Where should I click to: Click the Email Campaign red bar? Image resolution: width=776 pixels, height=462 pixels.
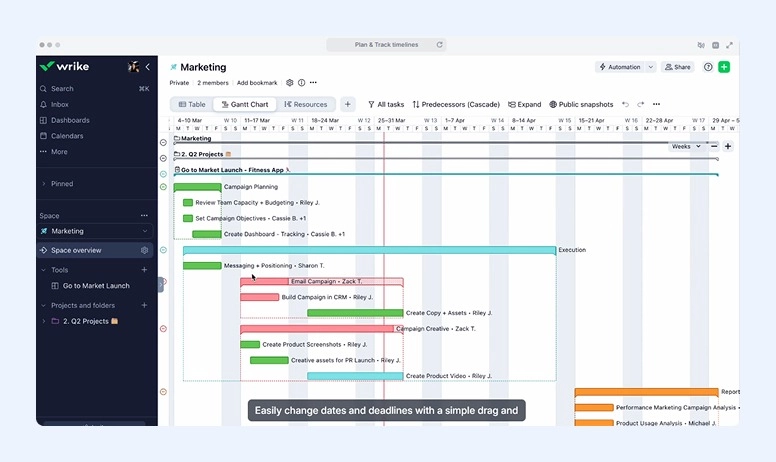pos(322,281)
